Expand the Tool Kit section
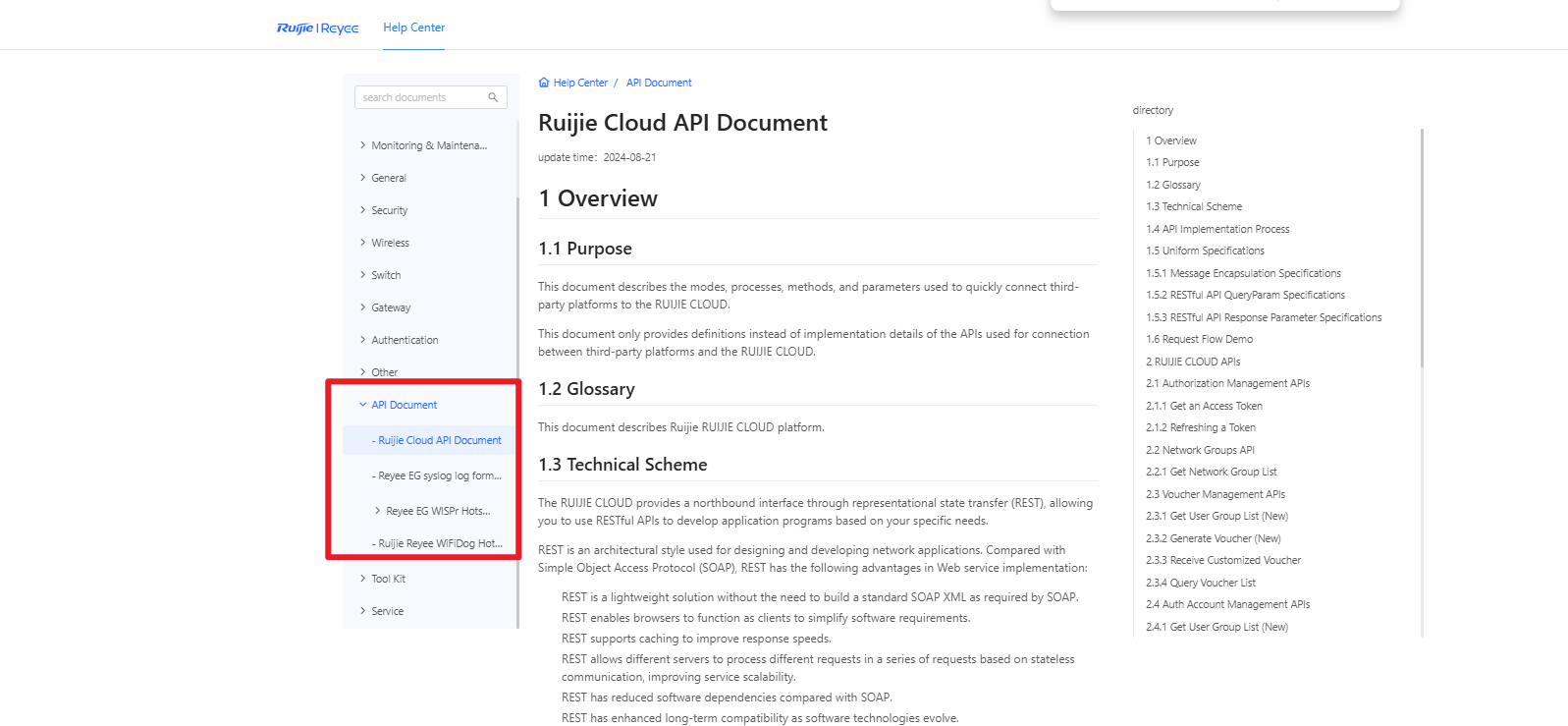The height and width of the screenshot is (726, 1568). 362,579
